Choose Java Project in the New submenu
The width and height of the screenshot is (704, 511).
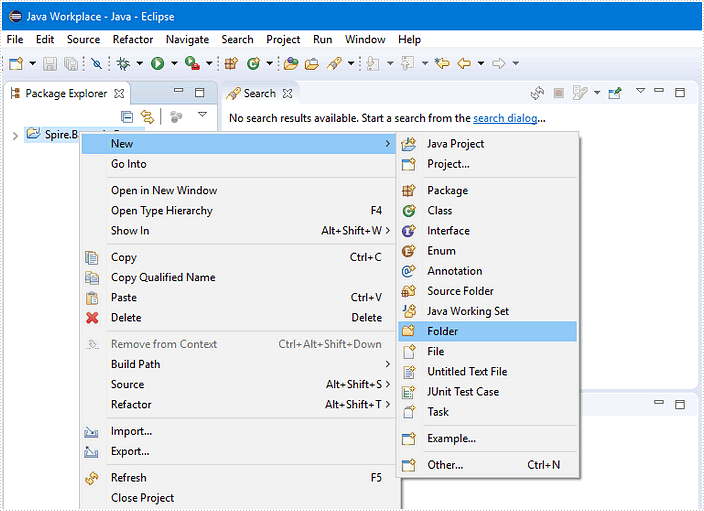pyautogui.click(x=487, y=144)
